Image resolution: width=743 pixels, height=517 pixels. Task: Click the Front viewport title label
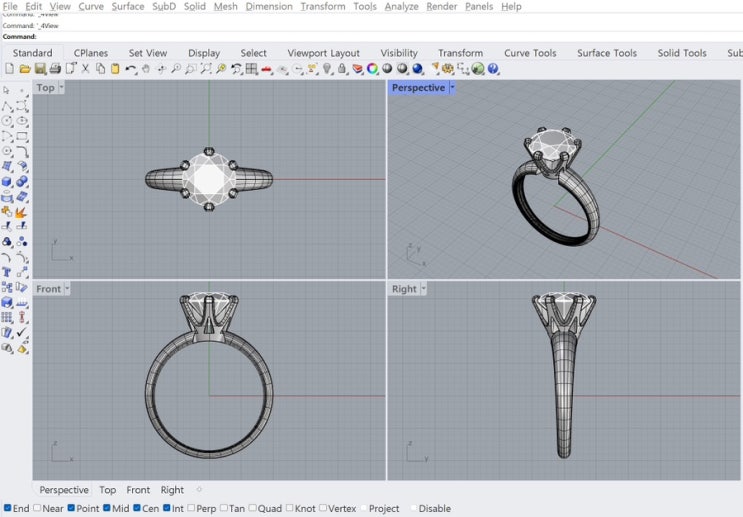(48, 289)
